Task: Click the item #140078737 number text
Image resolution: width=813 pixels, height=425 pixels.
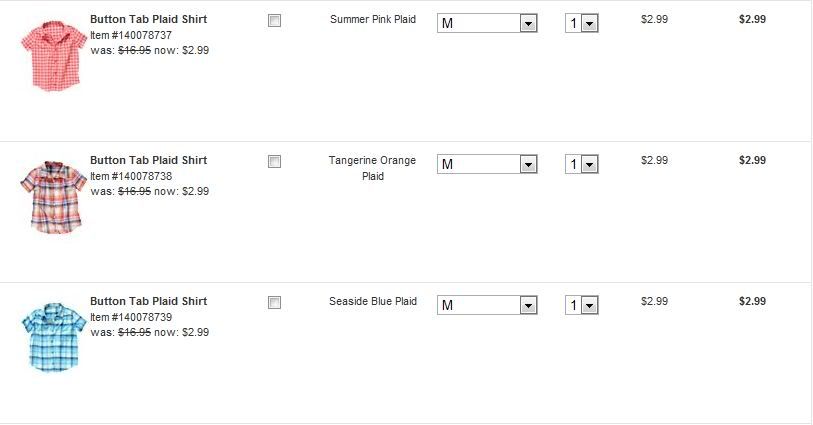Action: coord(131,35)
